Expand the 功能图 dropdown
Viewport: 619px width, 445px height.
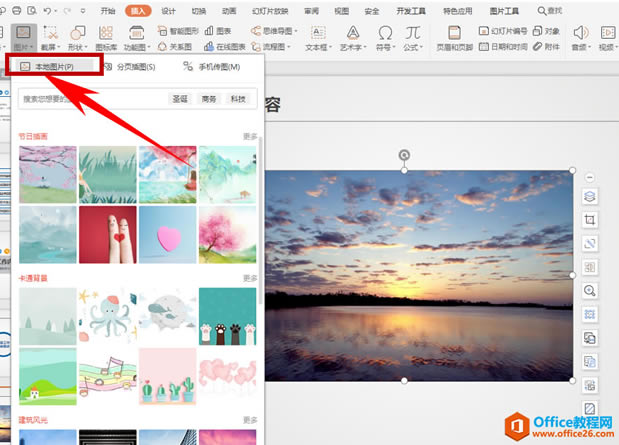[149, 48]
